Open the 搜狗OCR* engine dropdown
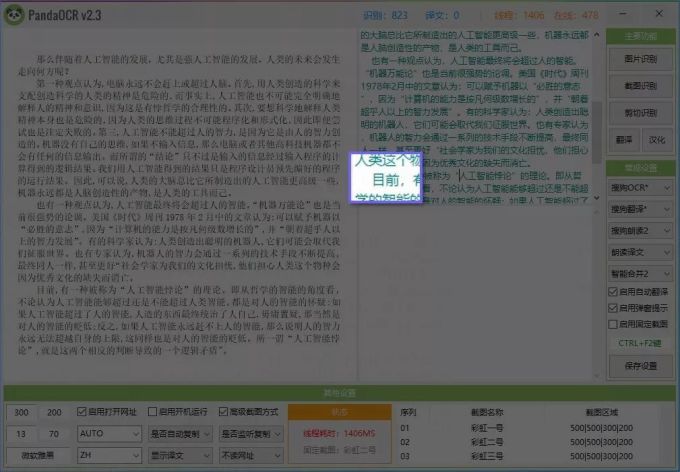This screenshot has height=472, width=680. 640,188
